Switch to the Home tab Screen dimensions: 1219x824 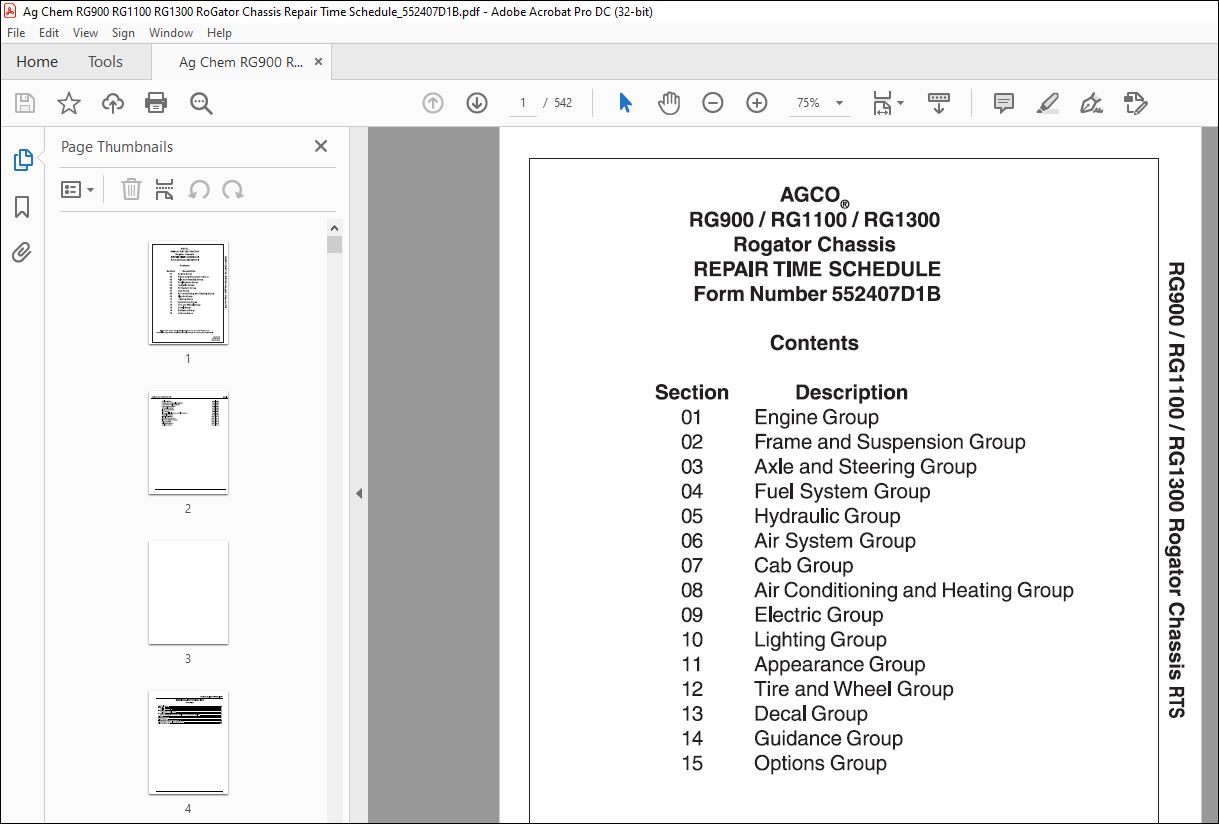pyautogui.click(x=37, y=62)
